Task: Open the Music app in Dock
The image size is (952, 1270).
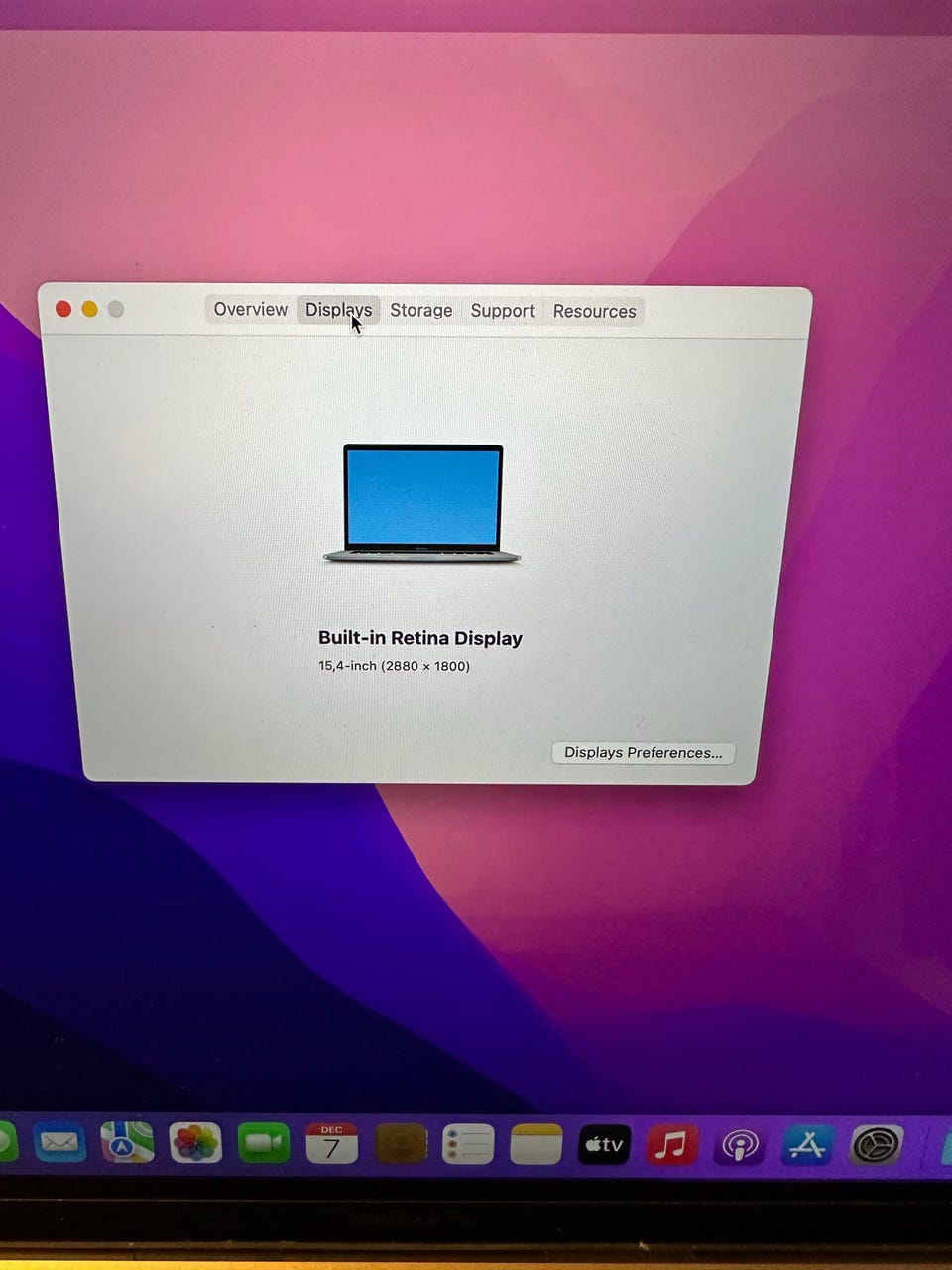Action: point(672,1144)
